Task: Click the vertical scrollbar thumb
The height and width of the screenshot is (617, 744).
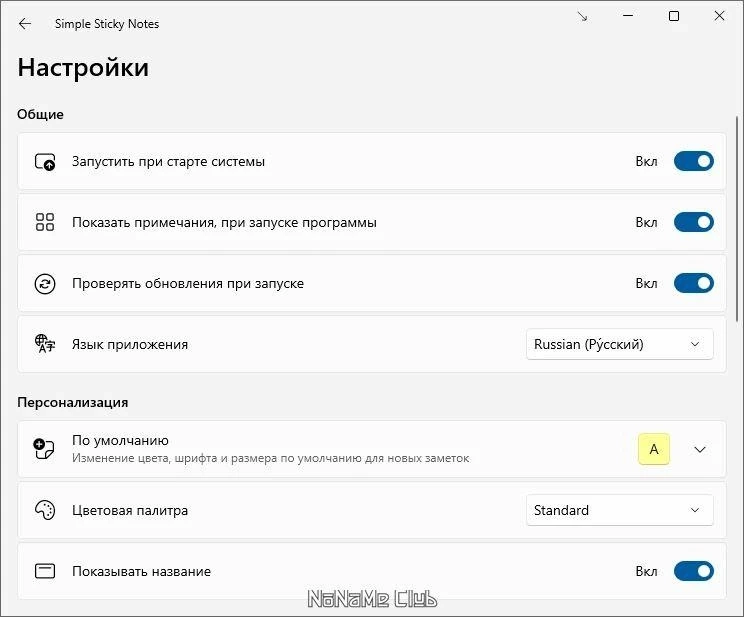Action: click(737, 218)
